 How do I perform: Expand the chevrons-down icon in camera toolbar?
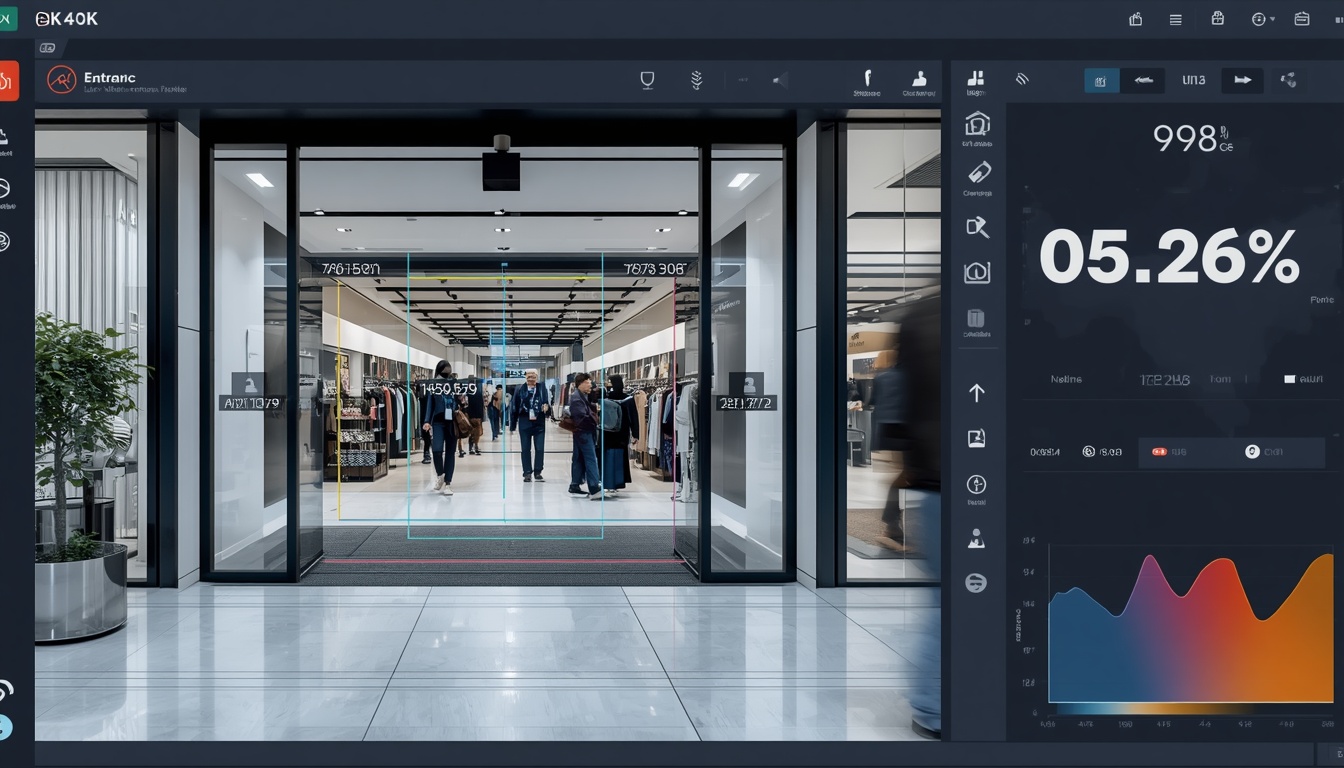697,80
